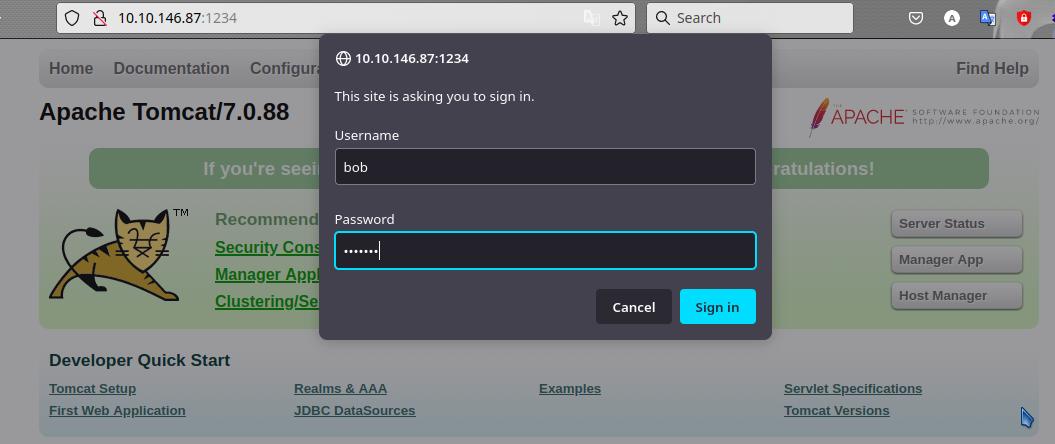
Task: Click the Apache Software Foundation logo
Action: tap(924, 116)
